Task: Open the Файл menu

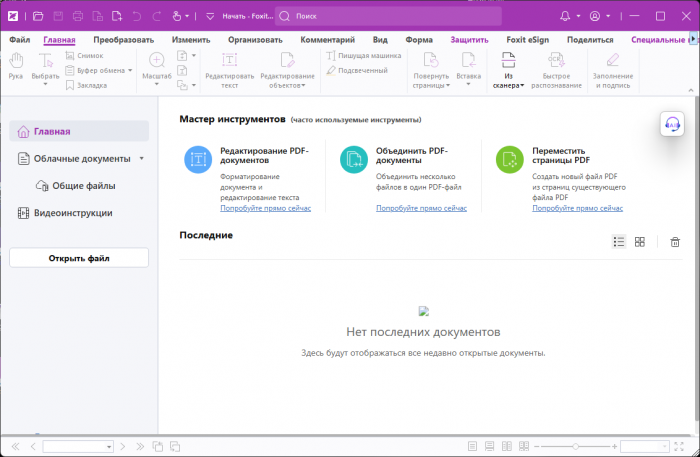Action: click(19, 40)
